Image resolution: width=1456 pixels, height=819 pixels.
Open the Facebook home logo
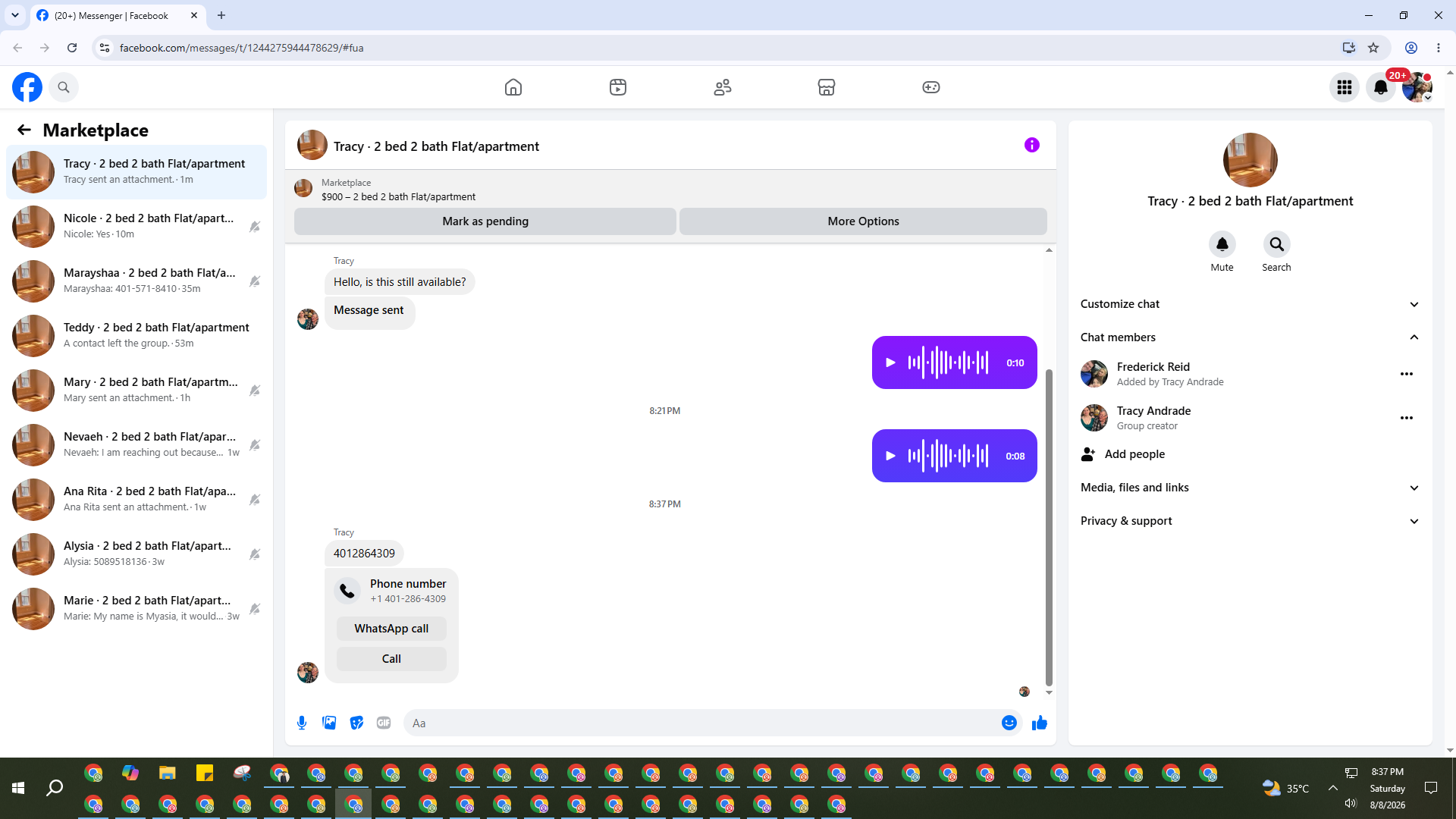point(27,87)
